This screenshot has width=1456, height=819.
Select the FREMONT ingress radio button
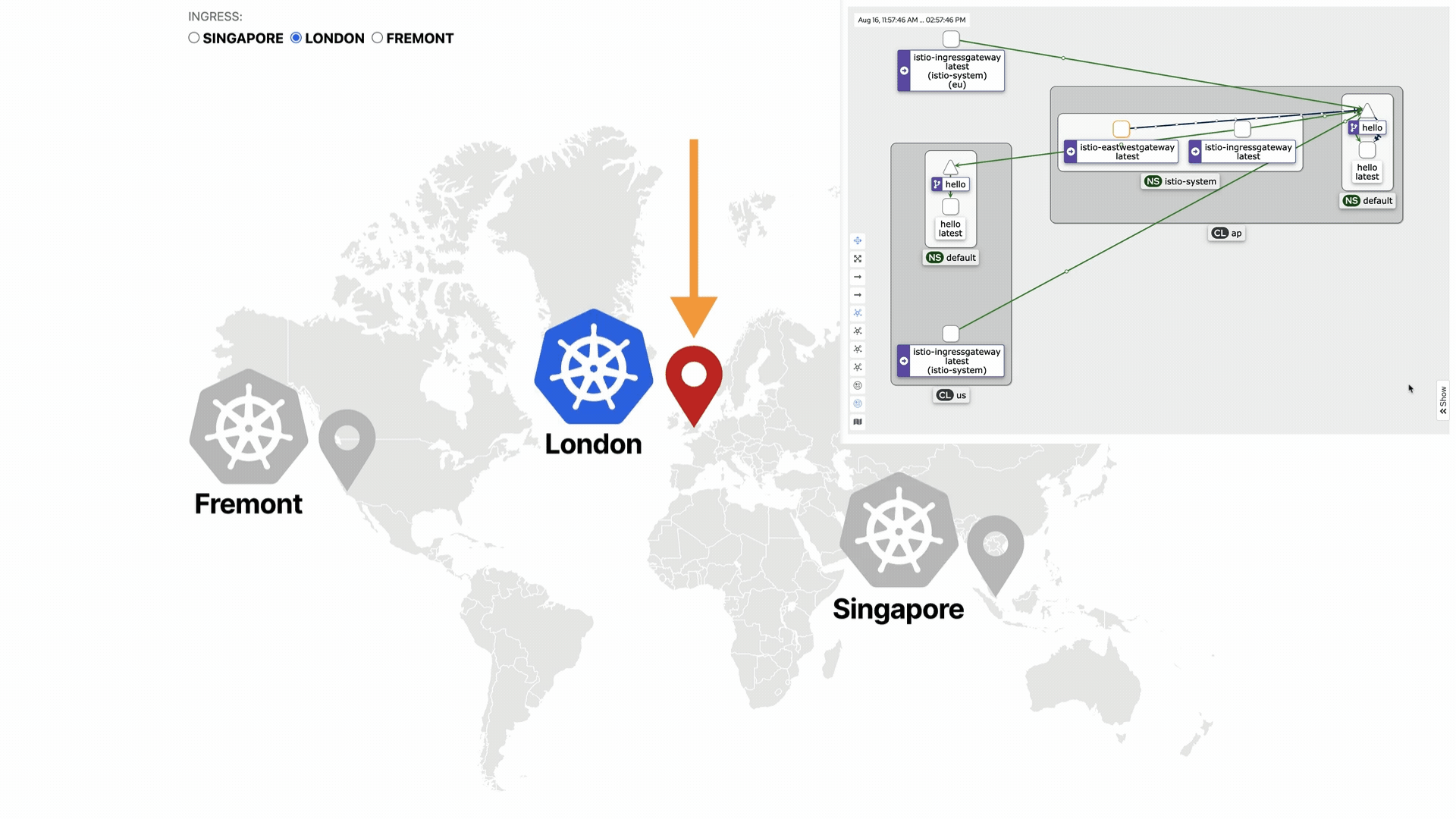point(378,38)
